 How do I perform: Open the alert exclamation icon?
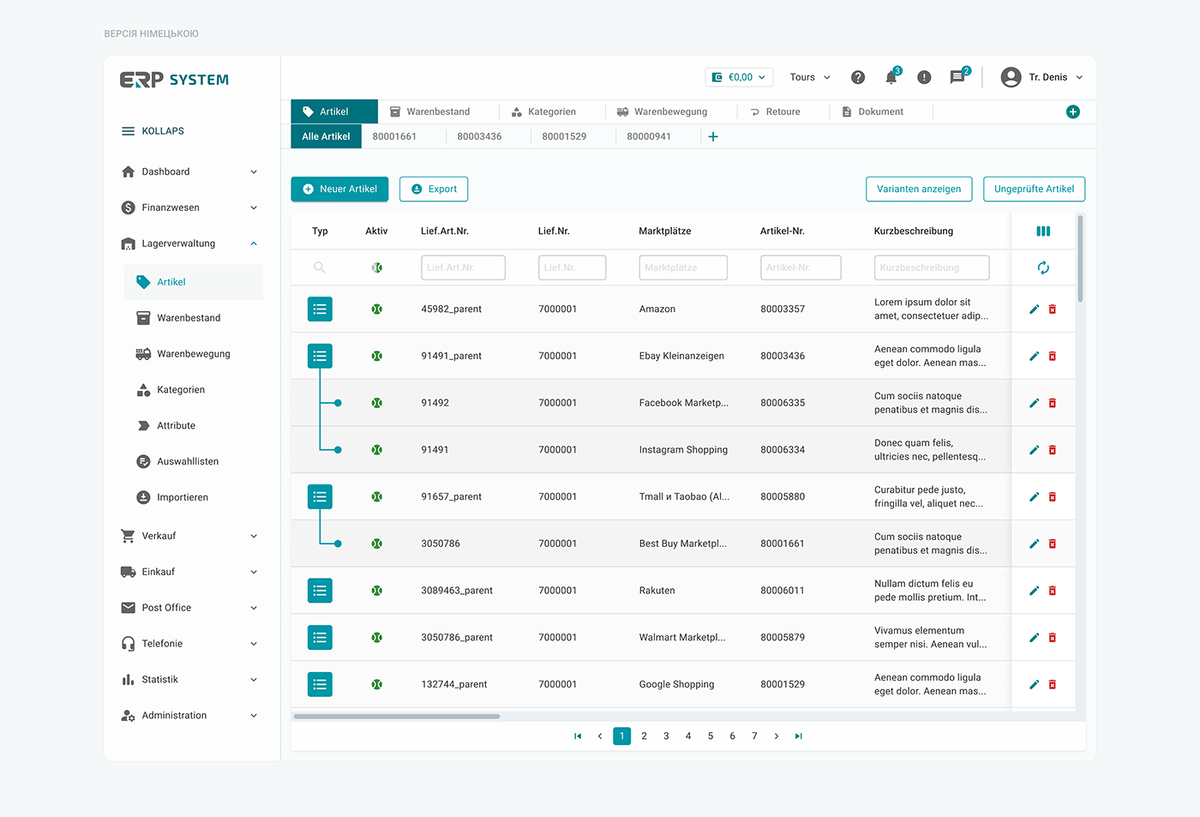(x=924, y=77)
